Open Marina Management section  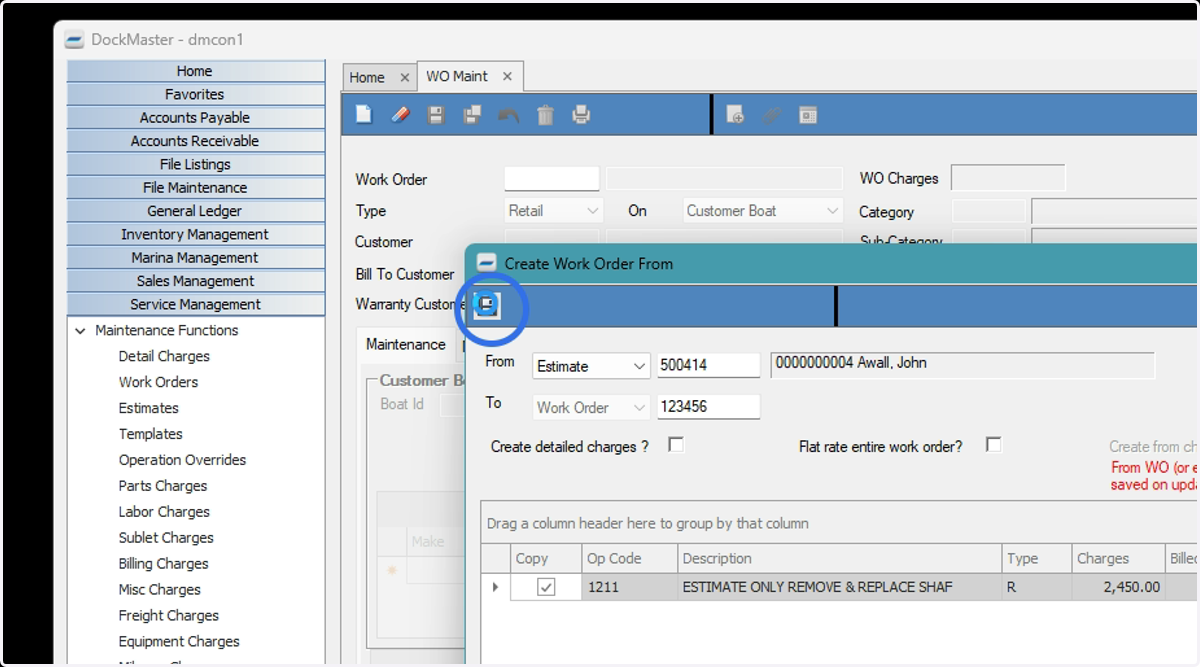[195, 257]
